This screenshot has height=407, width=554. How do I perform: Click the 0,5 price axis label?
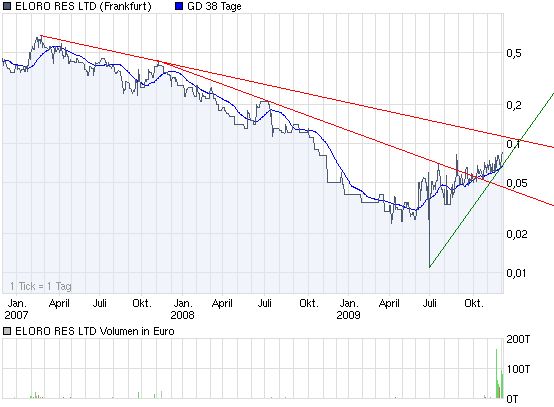514,53
